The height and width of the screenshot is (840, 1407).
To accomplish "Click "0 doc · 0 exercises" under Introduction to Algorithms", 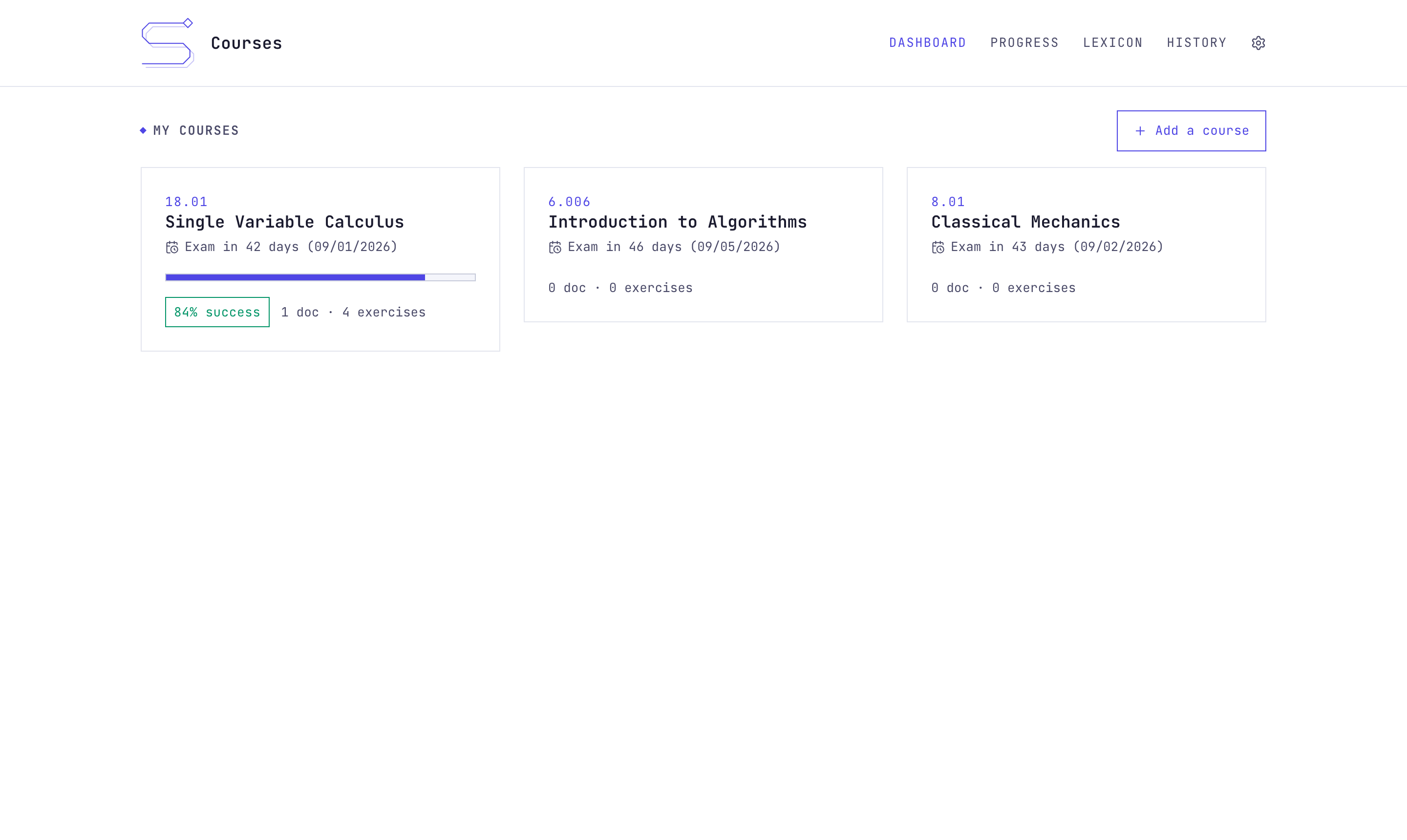I will click(x=620, y=288).
